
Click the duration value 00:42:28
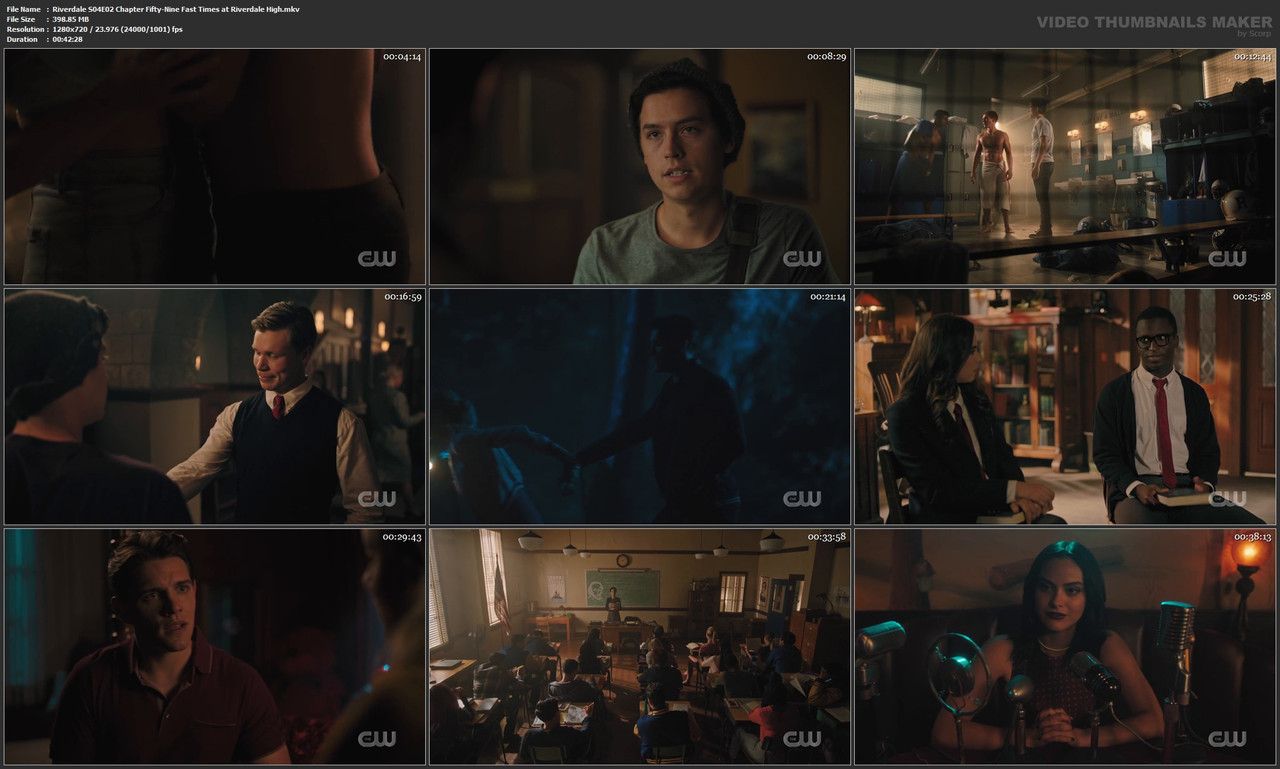point(67,39)
